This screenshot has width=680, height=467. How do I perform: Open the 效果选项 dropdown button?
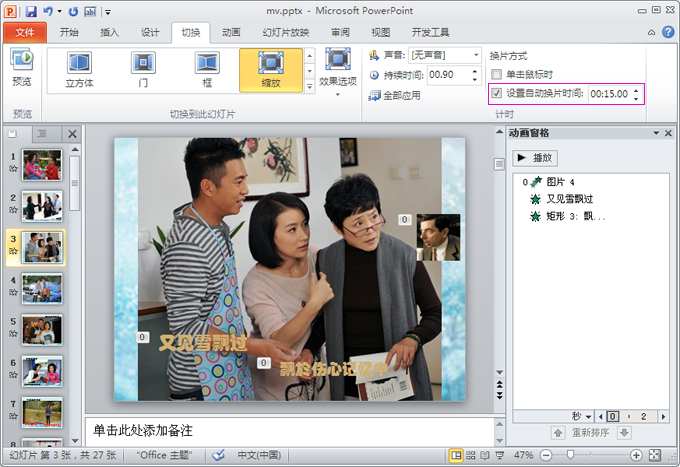click(337, 72)
